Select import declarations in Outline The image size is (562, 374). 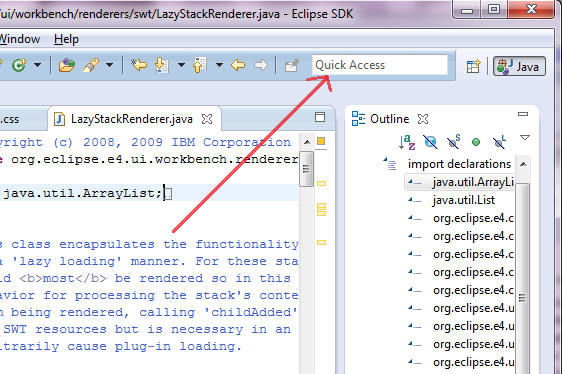459,164
